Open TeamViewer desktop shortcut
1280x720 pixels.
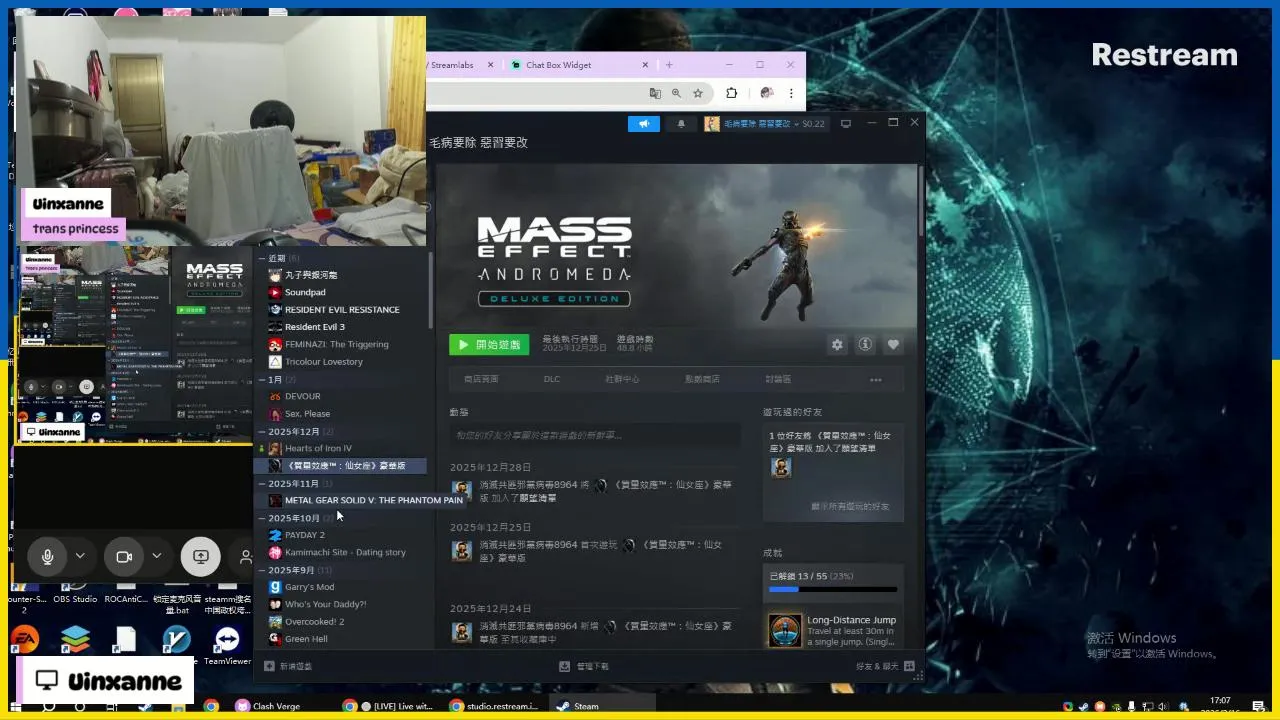pos(227,645)
